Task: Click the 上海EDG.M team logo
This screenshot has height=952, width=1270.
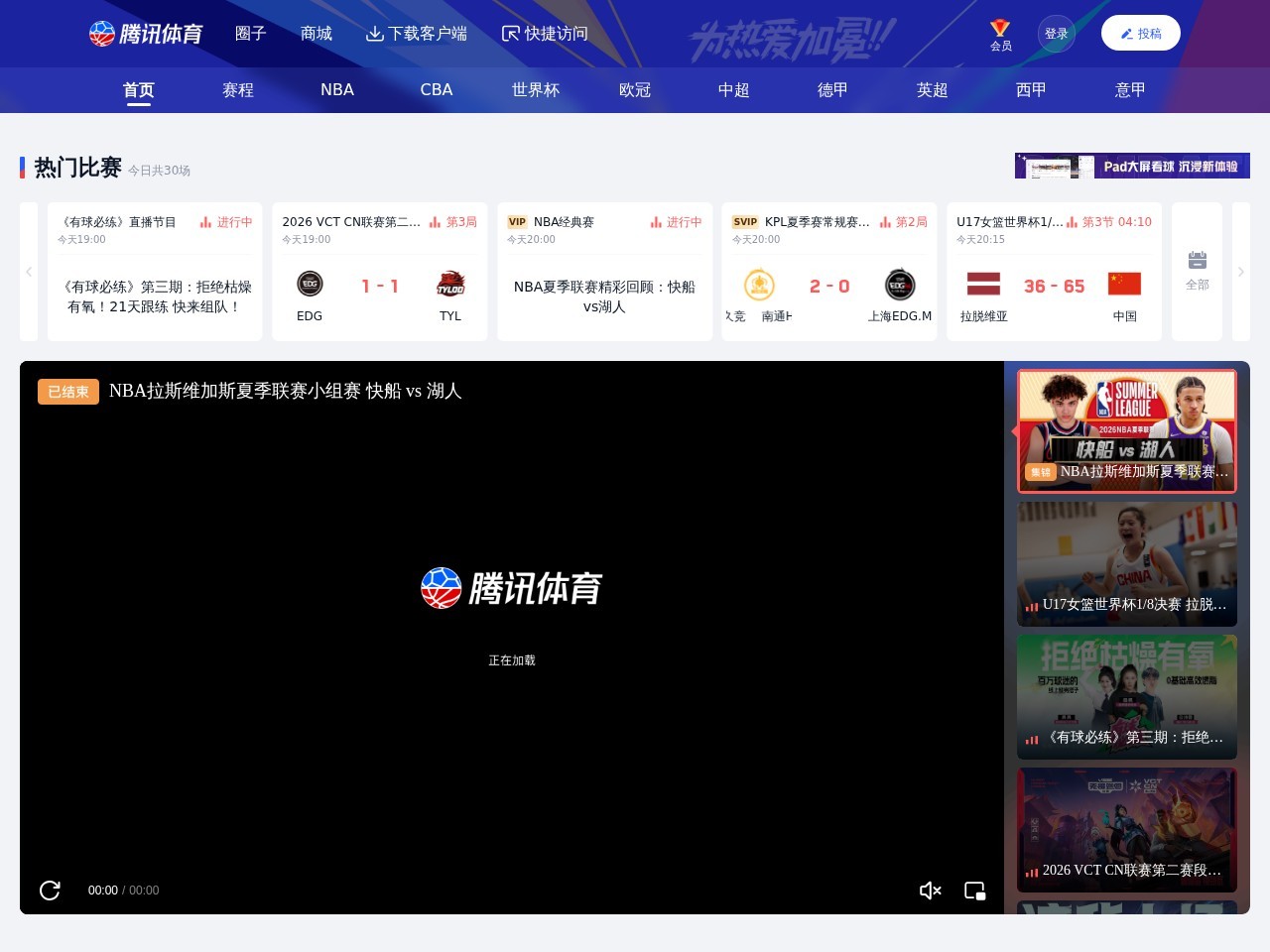Action: point(900,285)
